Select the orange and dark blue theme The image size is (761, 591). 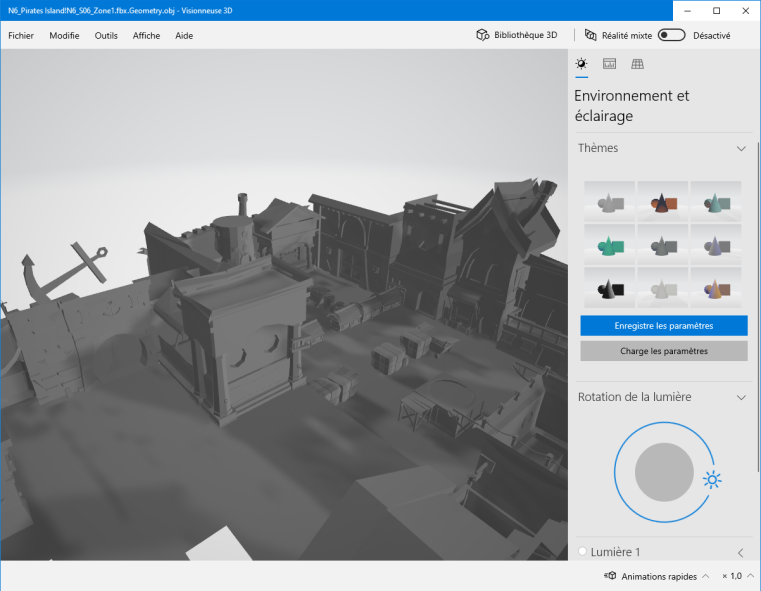tap(662, 201)
